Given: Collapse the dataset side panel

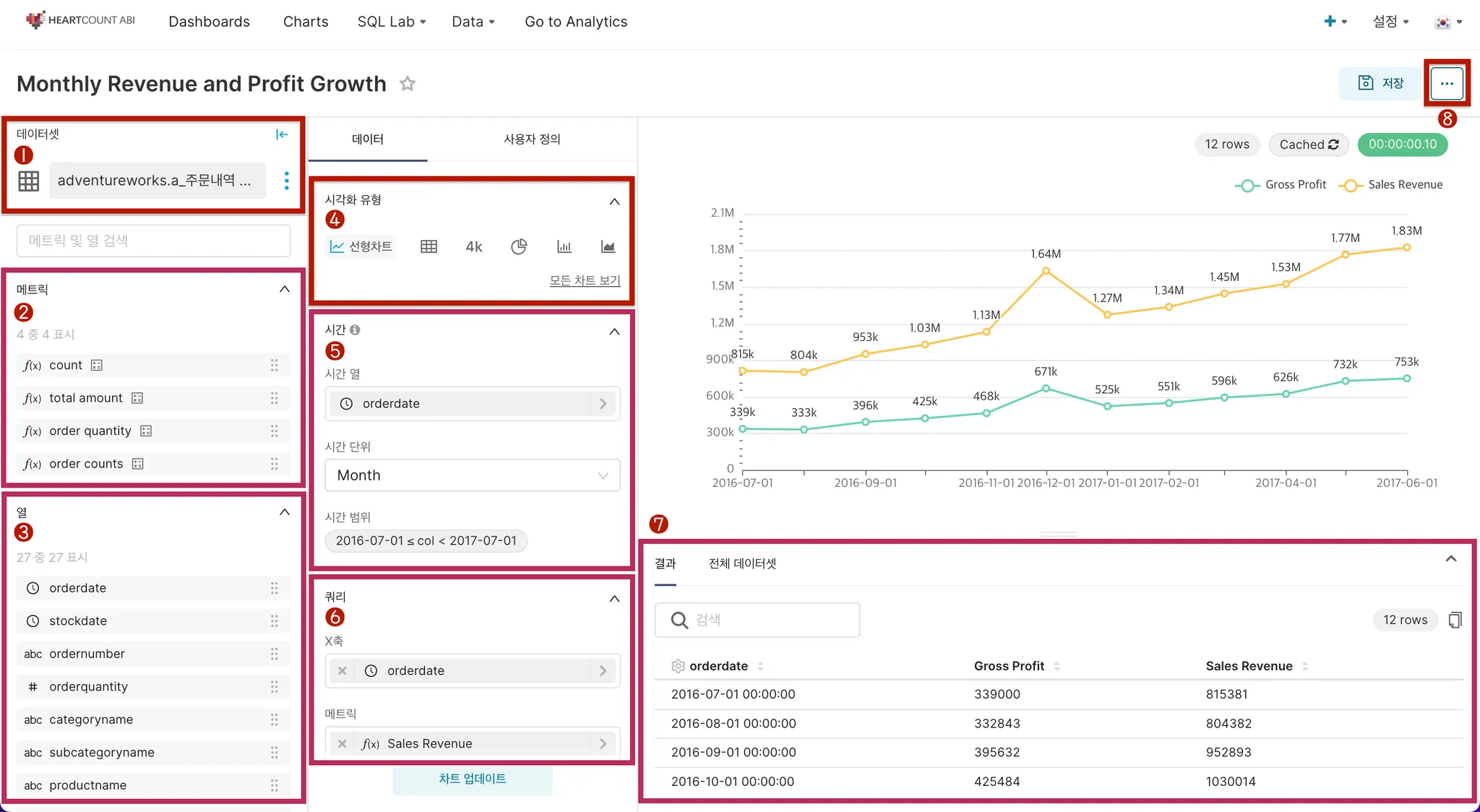Looking at the screenshot, I should [x=282, y=134].
